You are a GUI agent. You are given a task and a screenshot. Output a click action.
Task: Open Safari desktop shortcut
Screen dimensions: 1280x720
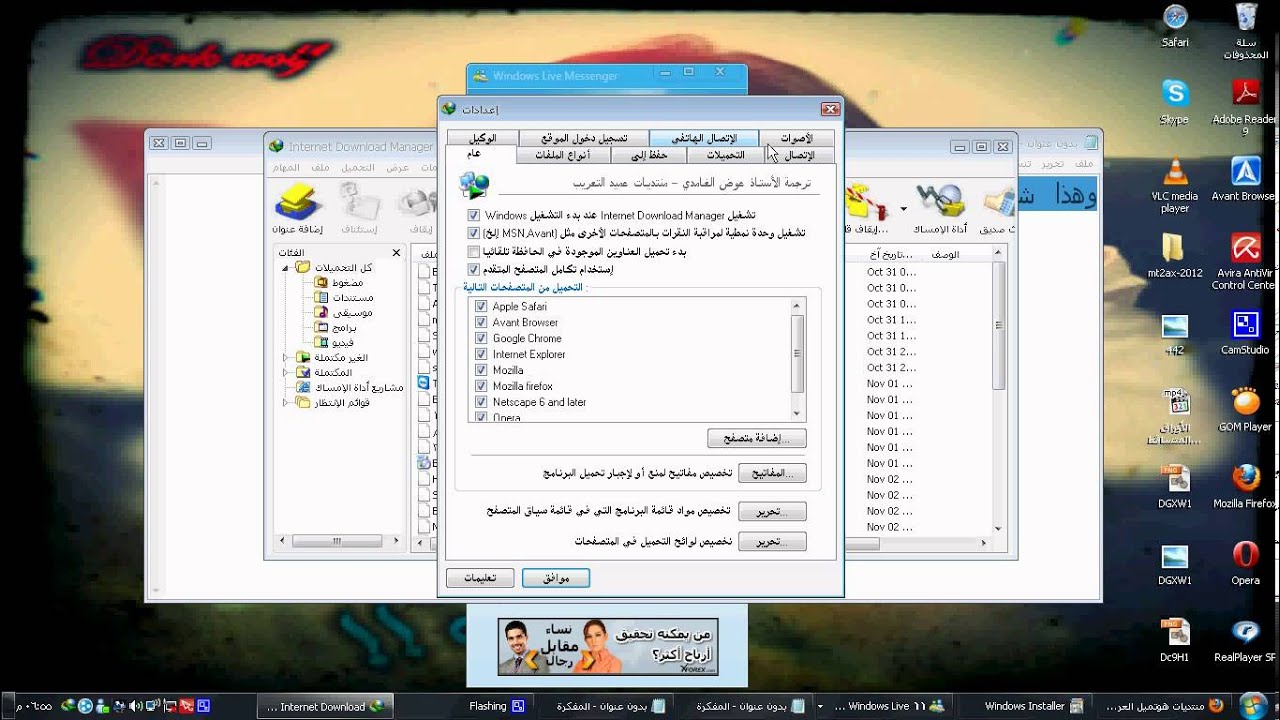[1175, 25]
